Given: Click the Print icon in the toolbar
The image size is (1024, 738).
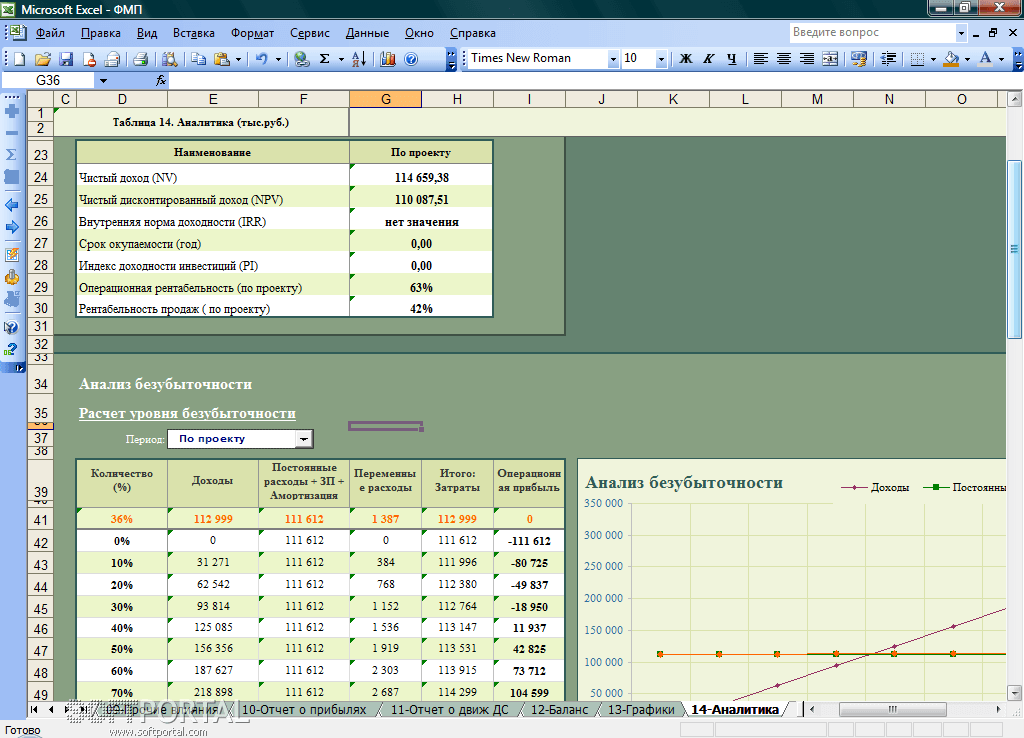Looking at the screenshot, I should point(141,59).
